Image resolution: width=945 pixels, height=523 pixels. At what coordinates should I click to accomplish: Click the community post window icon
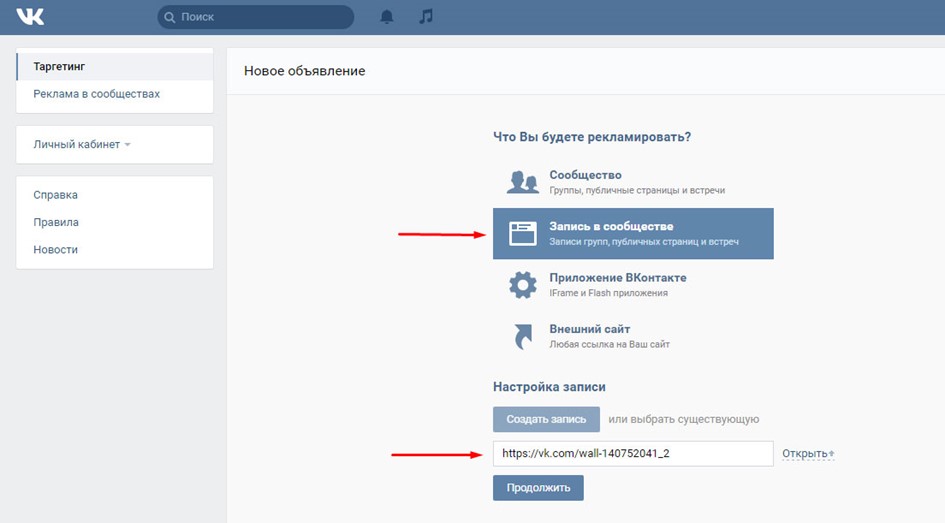click(x=523, y=234)
